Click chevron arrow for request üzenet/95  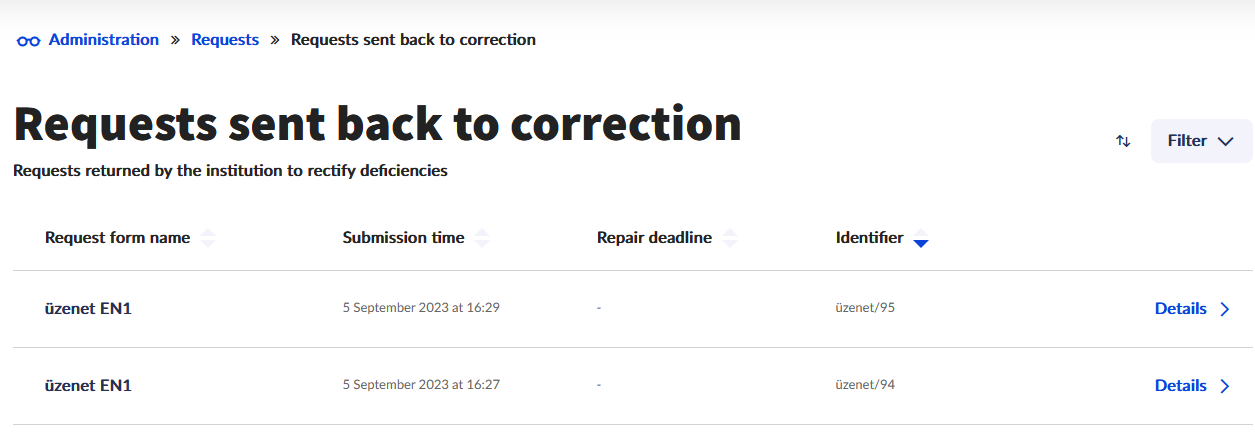pos(1225,309)
